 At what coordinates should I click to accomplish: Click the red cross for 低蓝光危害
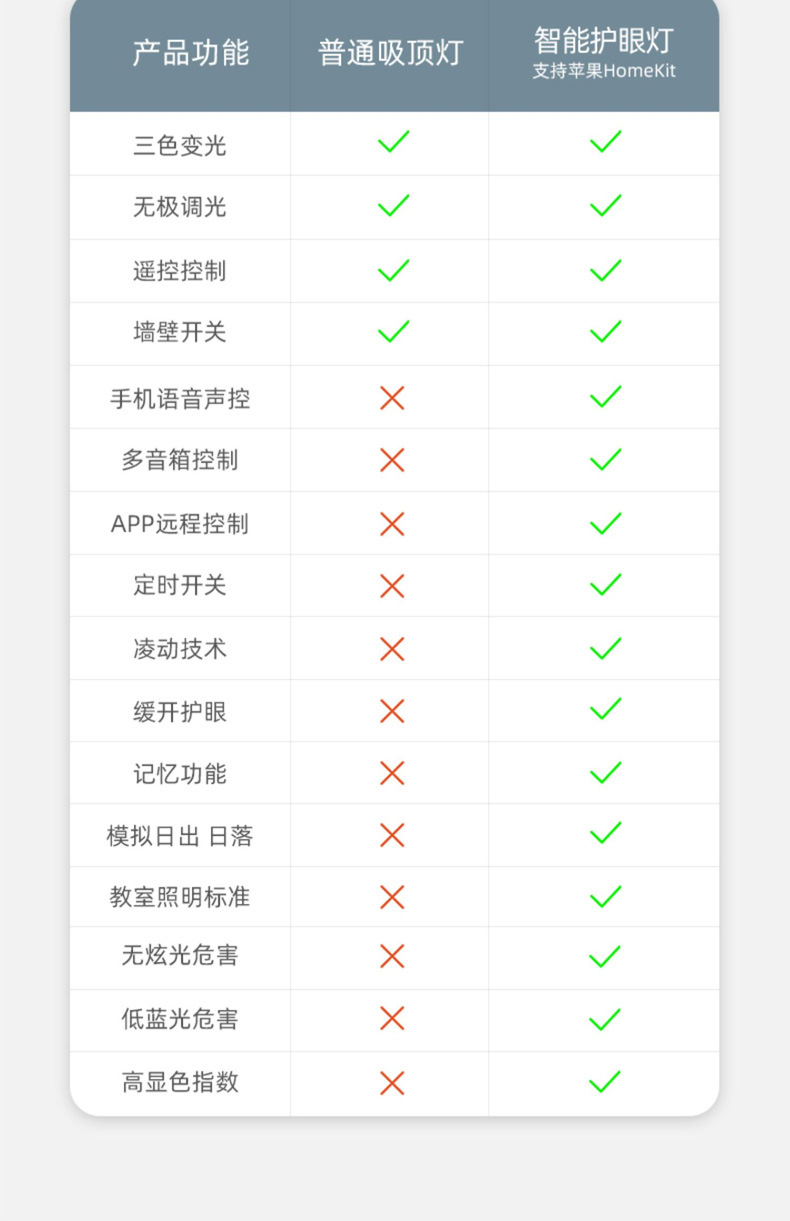pos(392,1019)
